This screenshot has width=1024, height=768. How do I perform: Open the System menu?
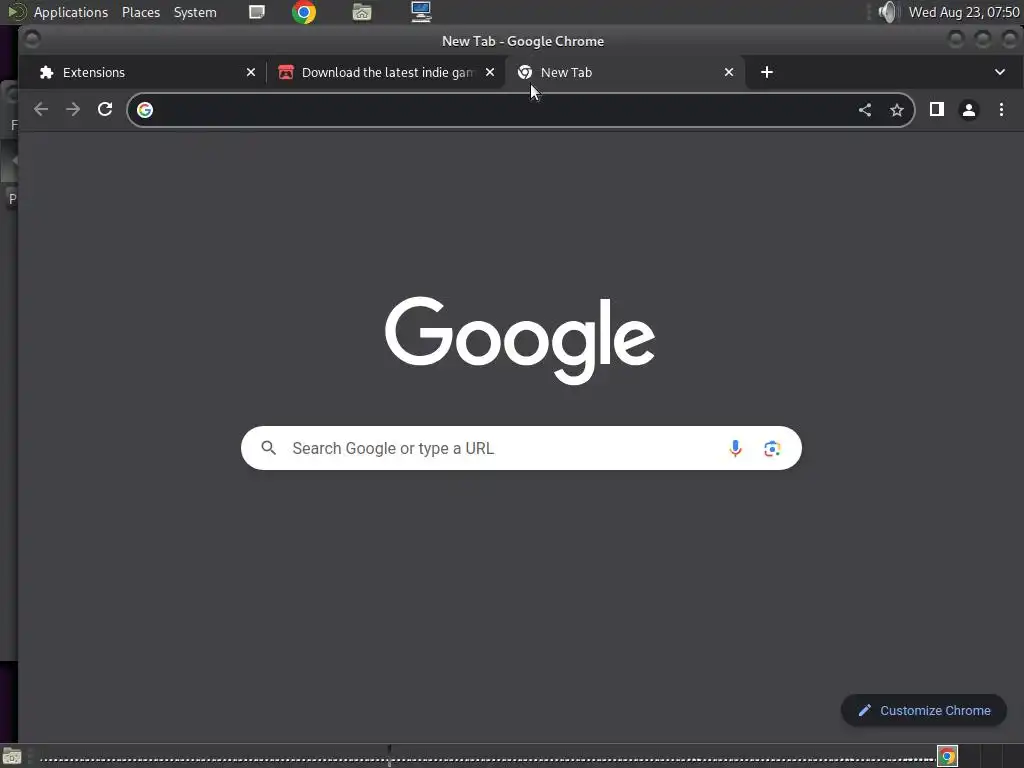[x=195, y=12]
